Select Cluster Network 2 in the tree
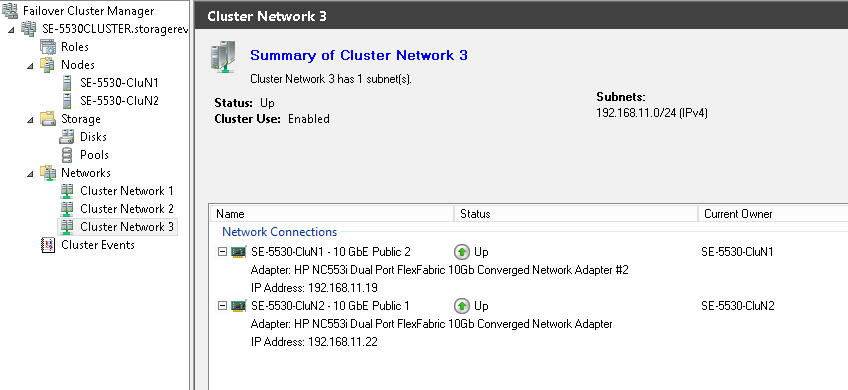The width and height of the screenshot is (848, 390). click(127, 209)
